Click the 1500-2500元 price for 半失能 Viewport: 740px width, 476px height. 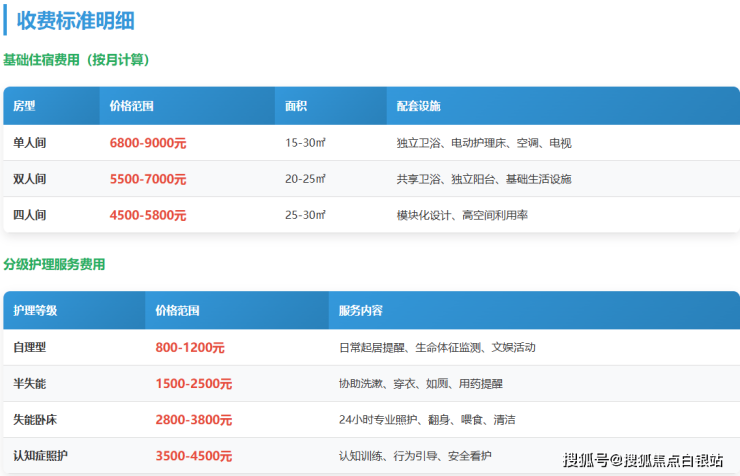pos(194,384)
